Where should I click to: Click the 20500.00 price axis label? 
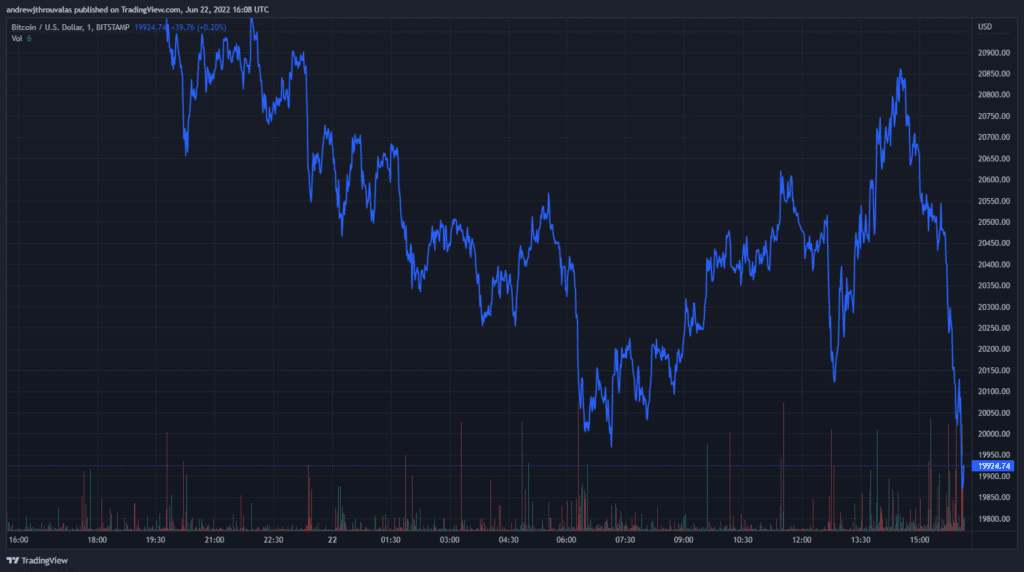tap(994, 222)
